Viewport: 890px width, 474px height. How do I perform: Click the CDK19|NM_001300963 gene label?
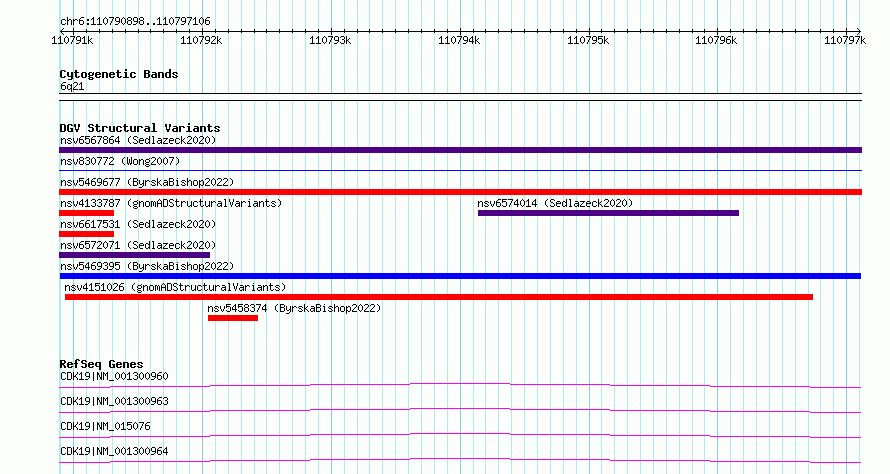114,401
